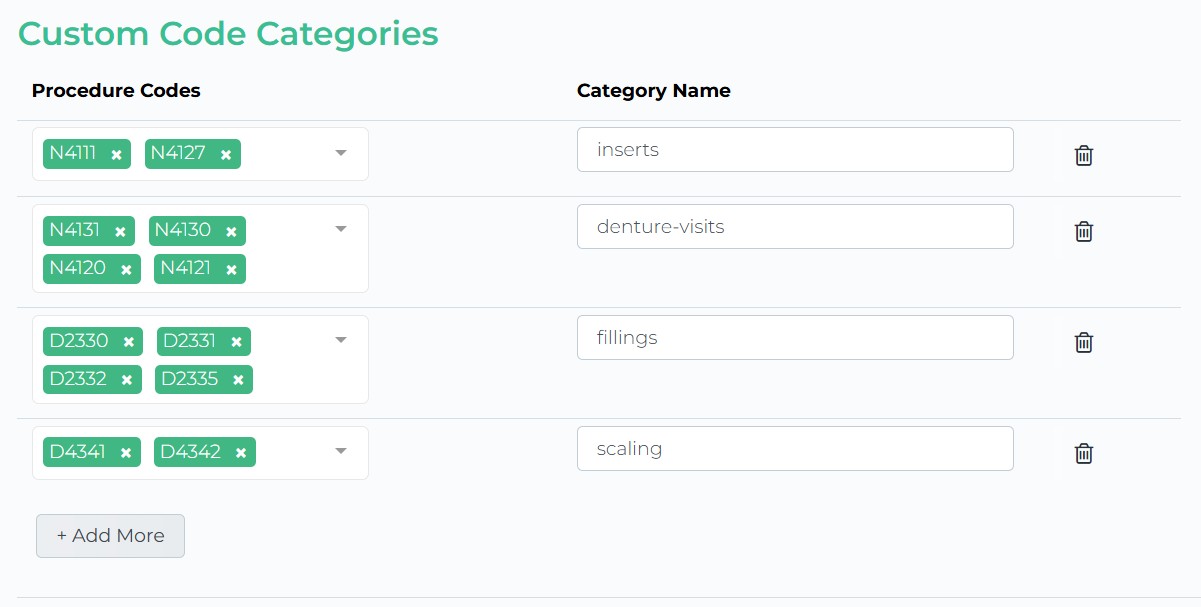1201x607 pixels.
Task: Remove code N4111 tag
Action: (x=116, y=154)
